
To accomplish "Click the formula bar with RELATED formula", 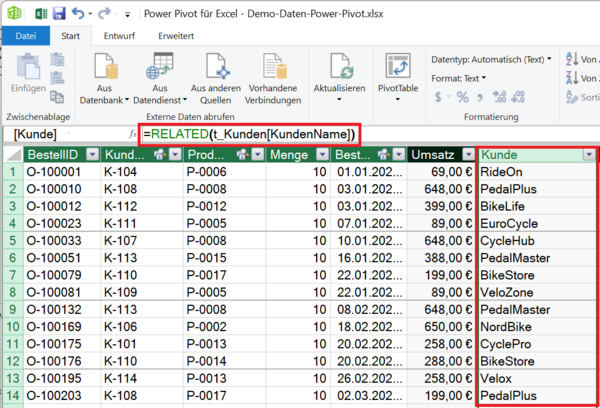I will [x=250, y=134].
